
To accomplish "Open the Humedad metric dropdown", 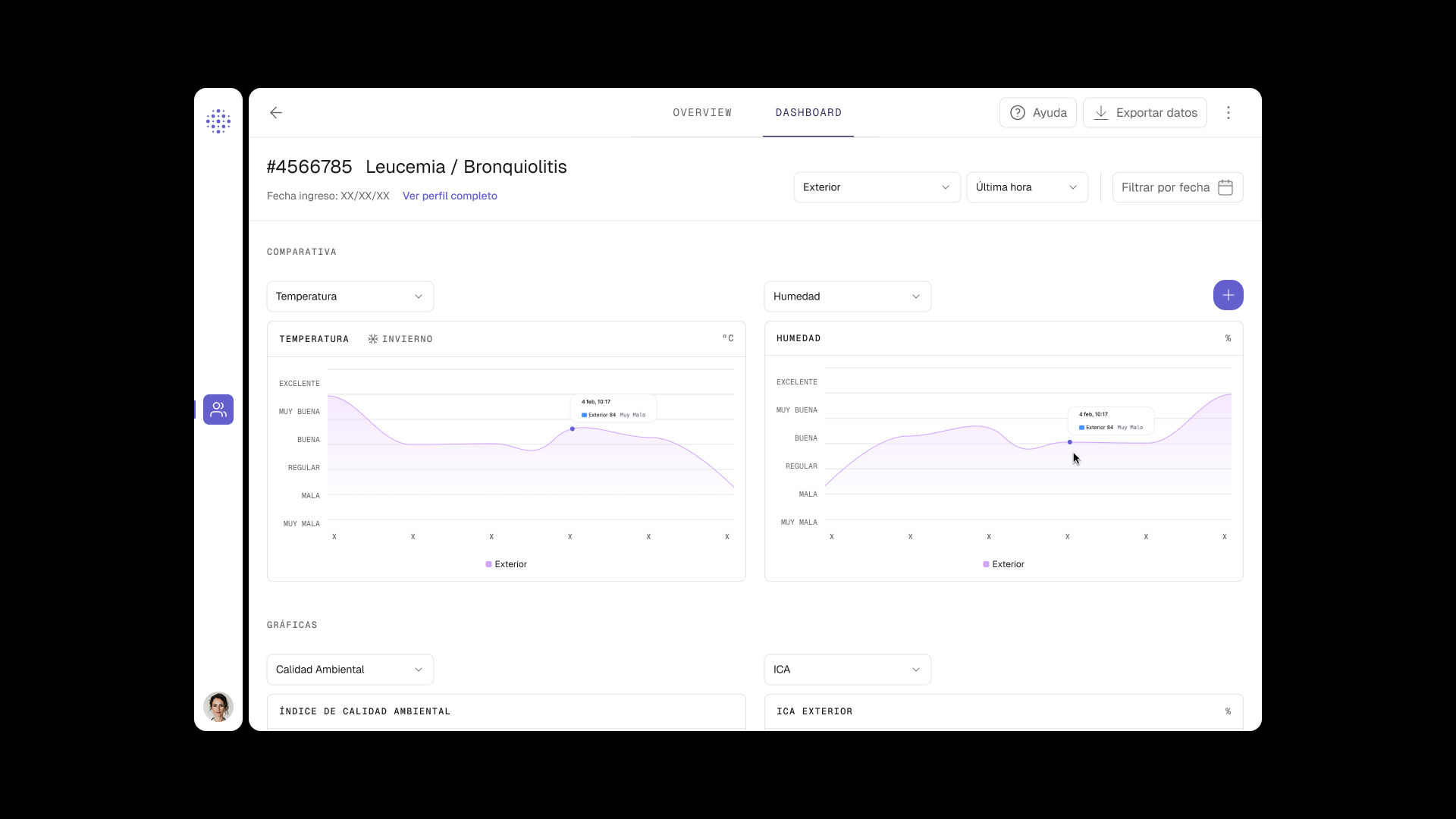I will click(x=848, y=297).
